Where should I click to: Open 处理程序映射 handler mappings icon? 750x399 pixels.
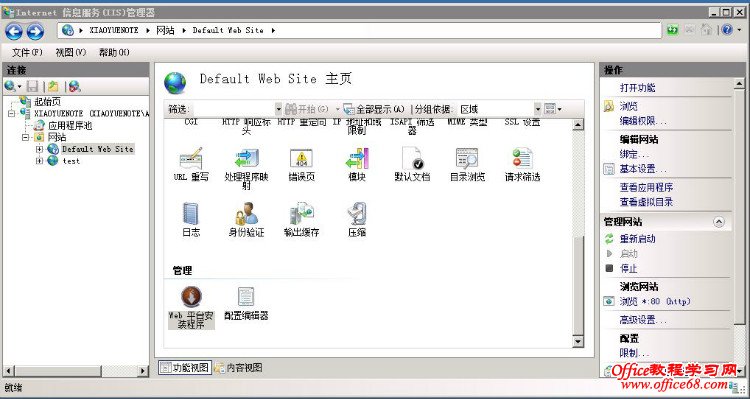tap(246, 158)
